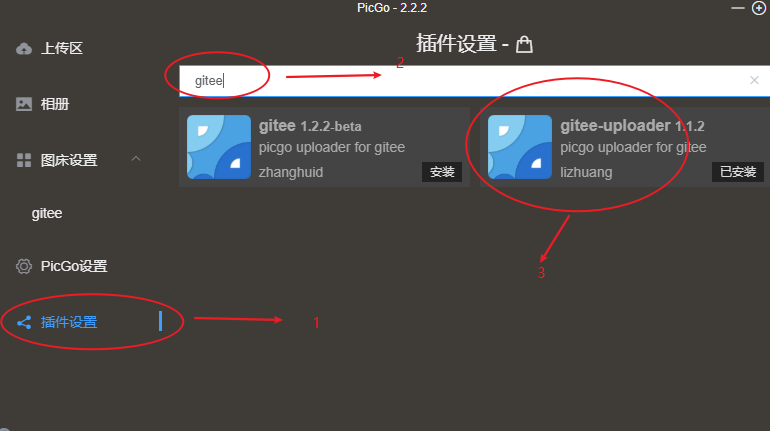Viewport: 770px width, 431px height.
Task: Click the upload area cloud icon
Action: (x=24, y=49)
